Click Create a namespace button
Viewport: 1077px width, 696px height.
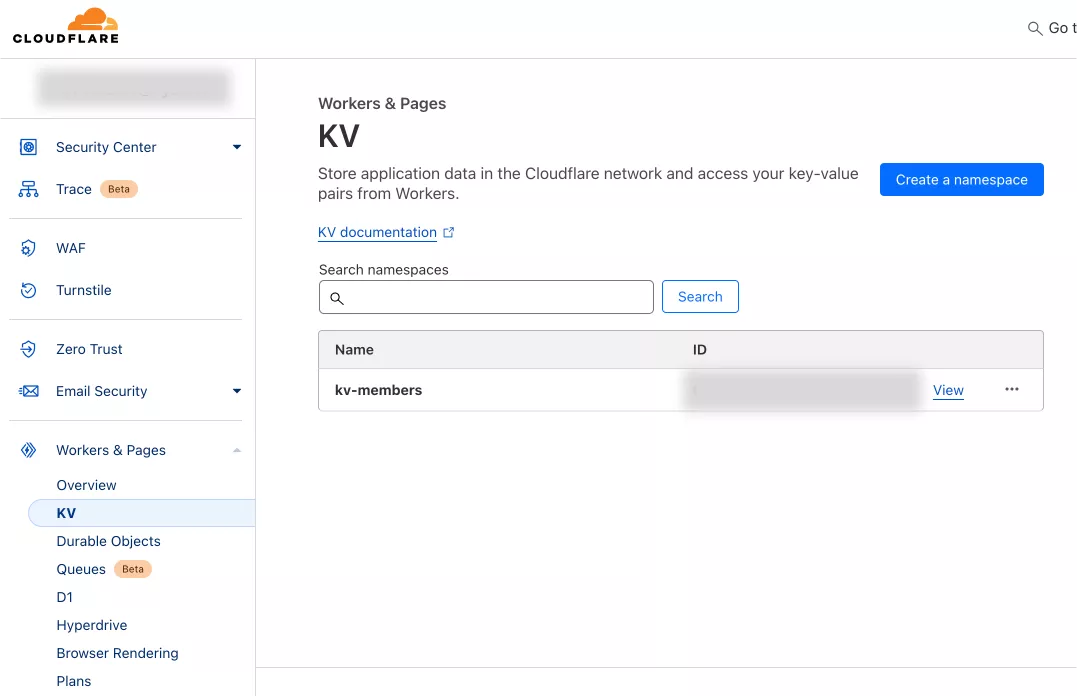click(961, 180)
